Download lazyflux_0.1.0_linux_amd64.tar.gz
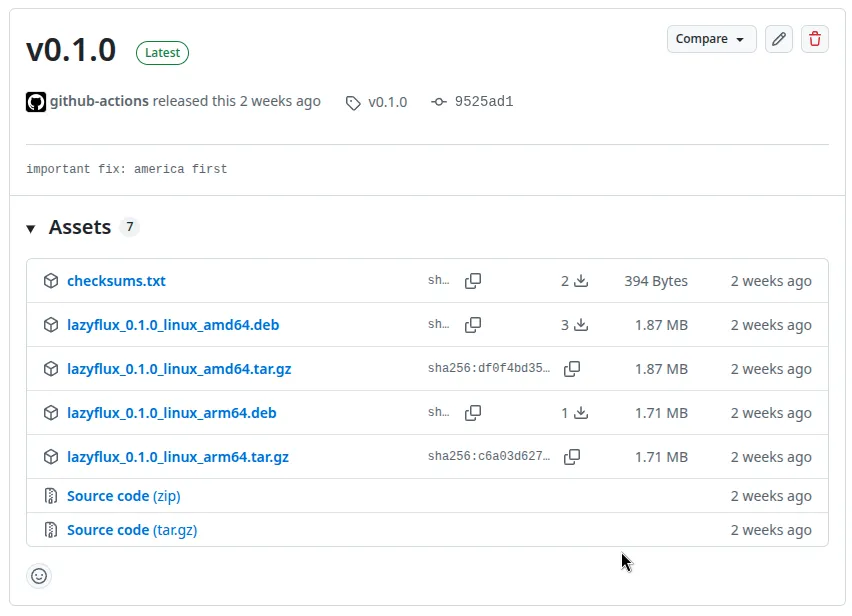 pyautogui.click(x=179, y=369)
